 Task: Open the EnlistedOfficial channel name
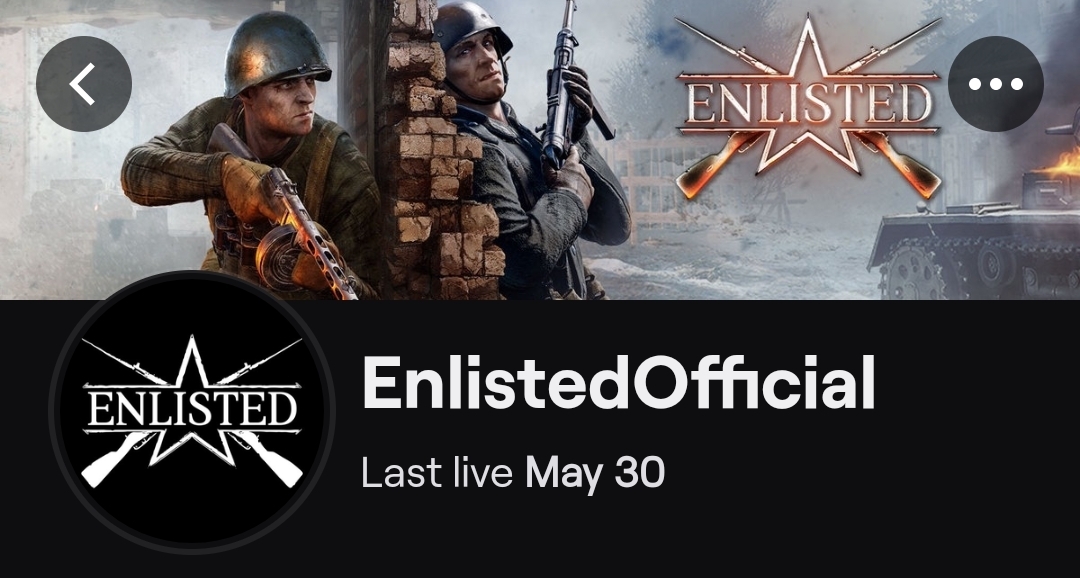coord(618,383)
